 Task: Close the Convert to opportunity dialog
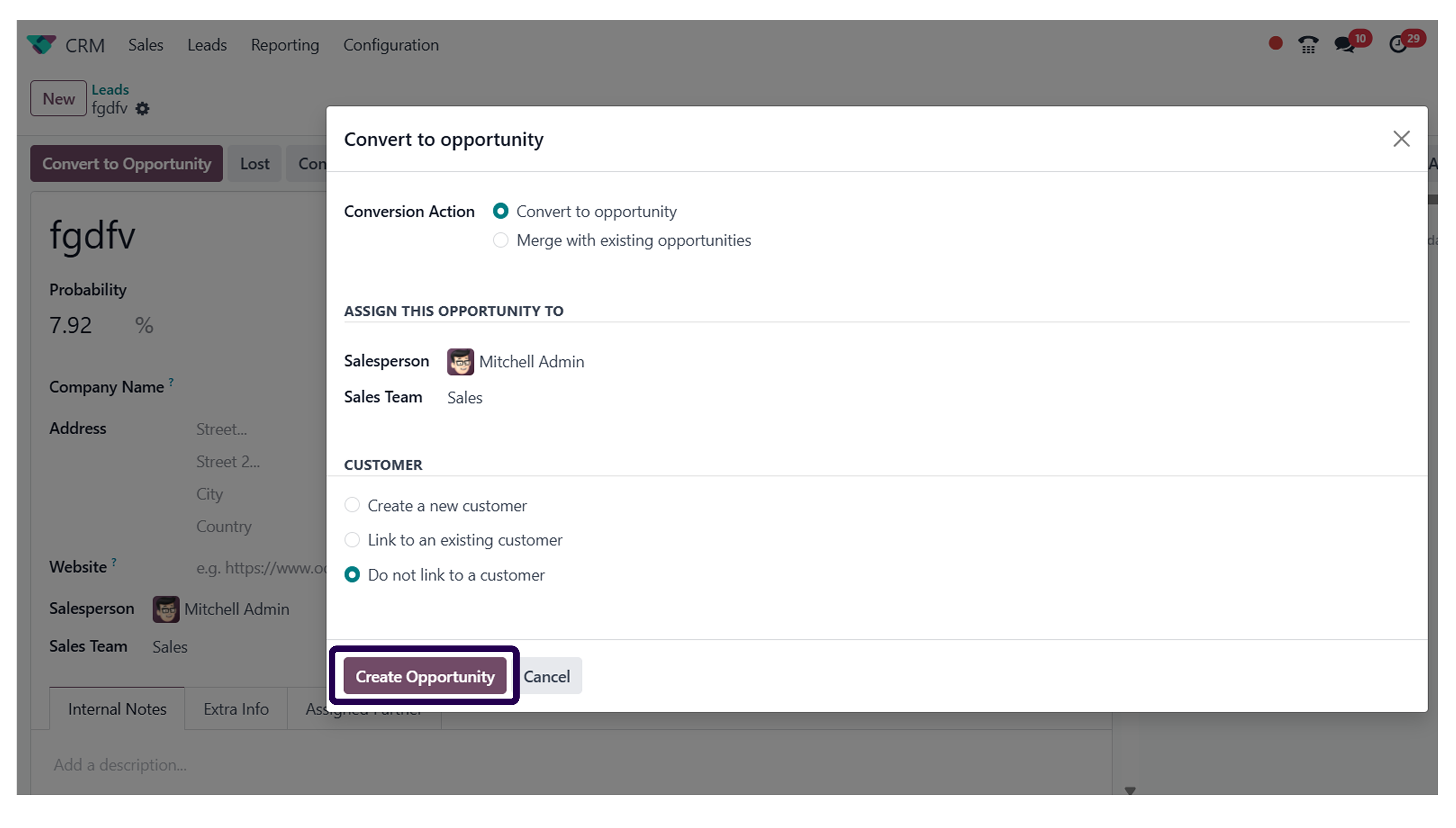pyautogui.click(x=1401, y=139)
